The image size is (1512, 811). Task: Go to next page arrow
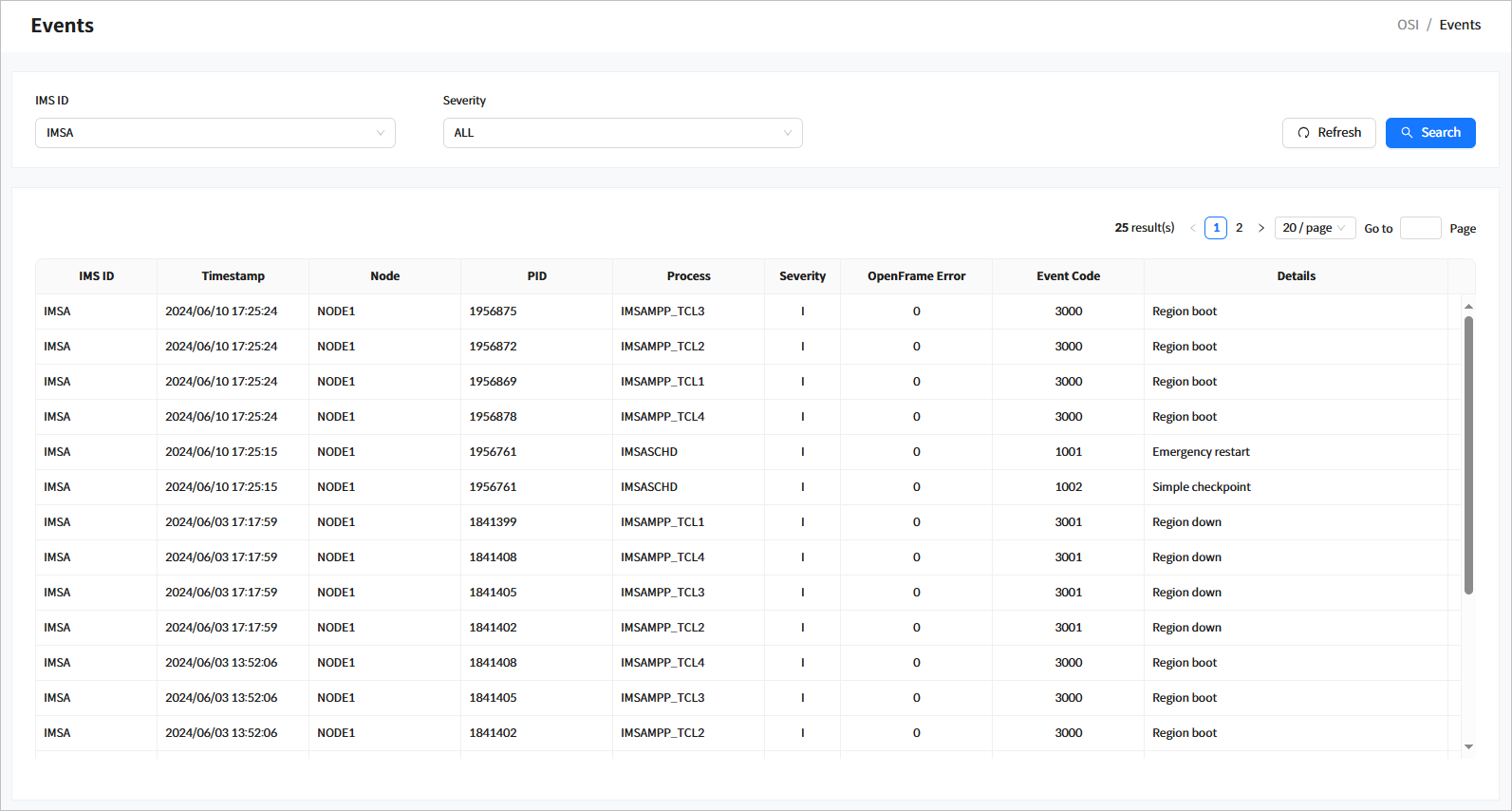click(1261, 228)
